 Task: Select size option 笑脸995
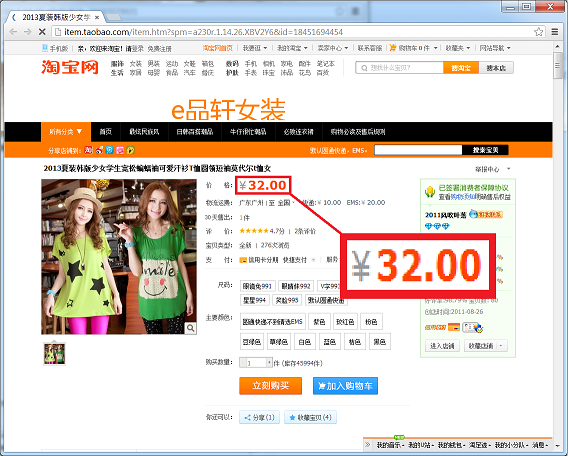(287, 300)
